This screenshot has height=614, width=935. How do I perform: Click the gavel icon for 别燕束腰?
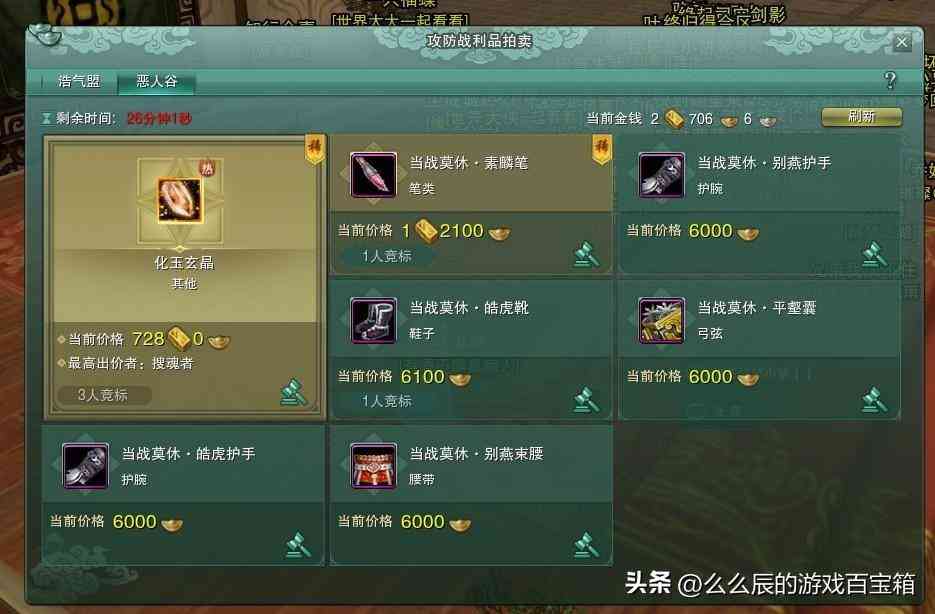[586, 545]
